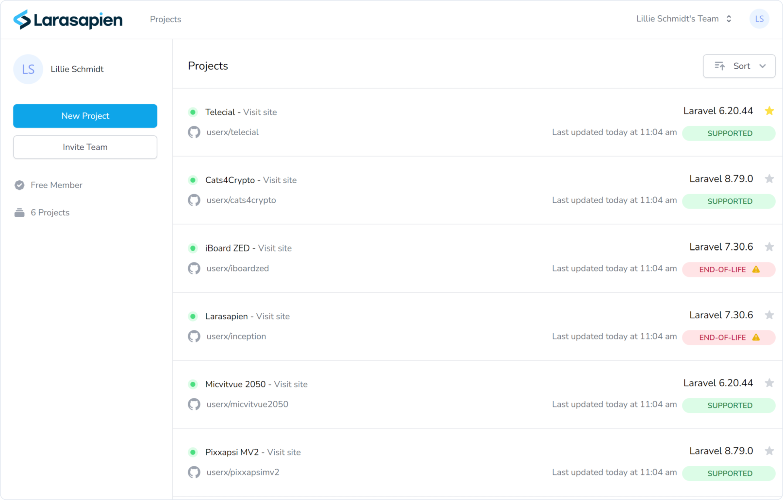Star the Micvitvue 2050 project
The width and height of the screenshot is (783, 500).
(x=769, y=383)
